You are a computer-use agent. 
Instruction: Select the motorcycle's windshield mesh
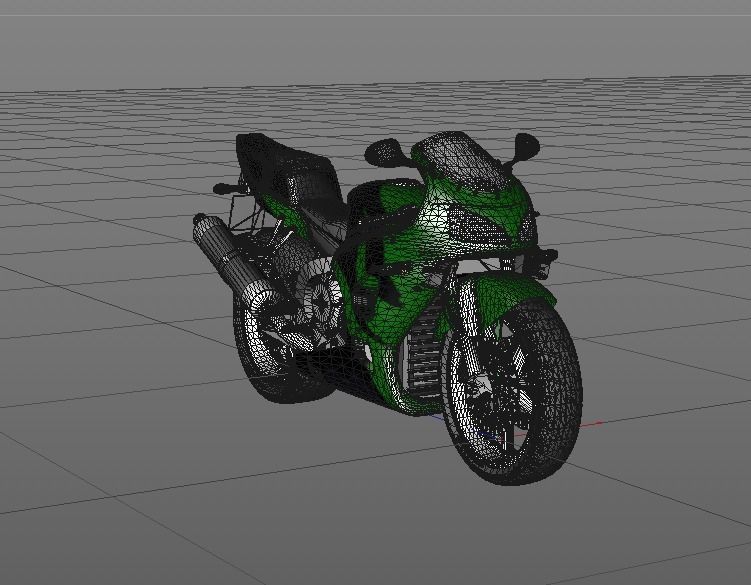click(462, 159)
